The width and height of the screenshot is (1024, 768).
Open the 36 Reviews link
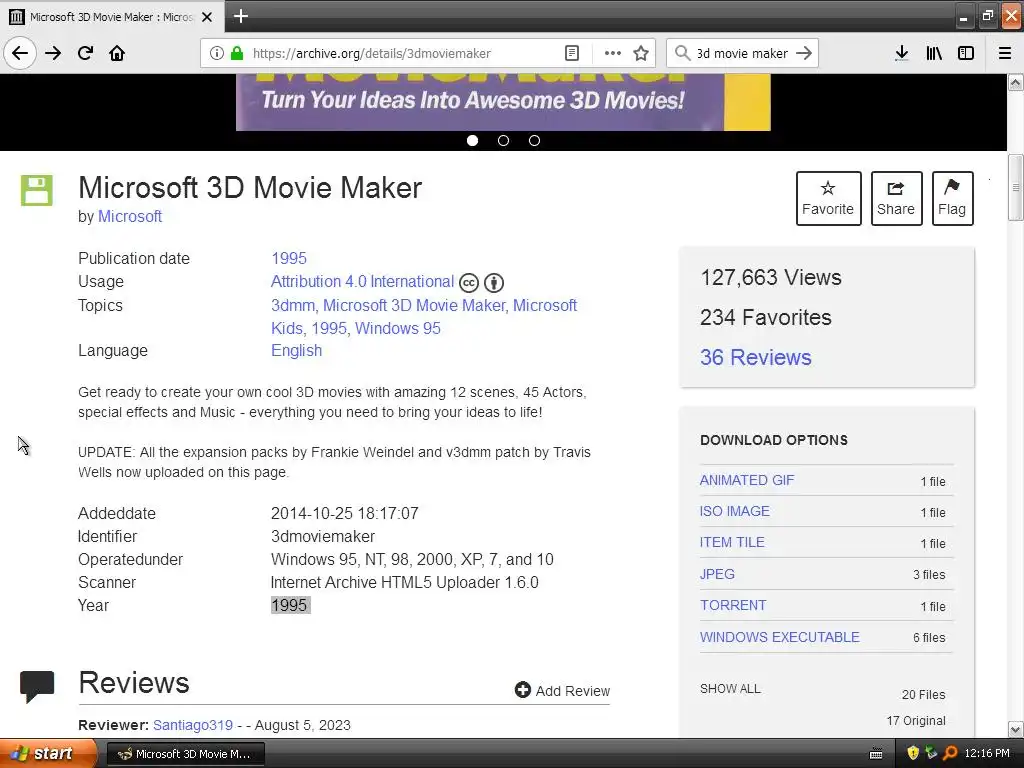[756, 357]
